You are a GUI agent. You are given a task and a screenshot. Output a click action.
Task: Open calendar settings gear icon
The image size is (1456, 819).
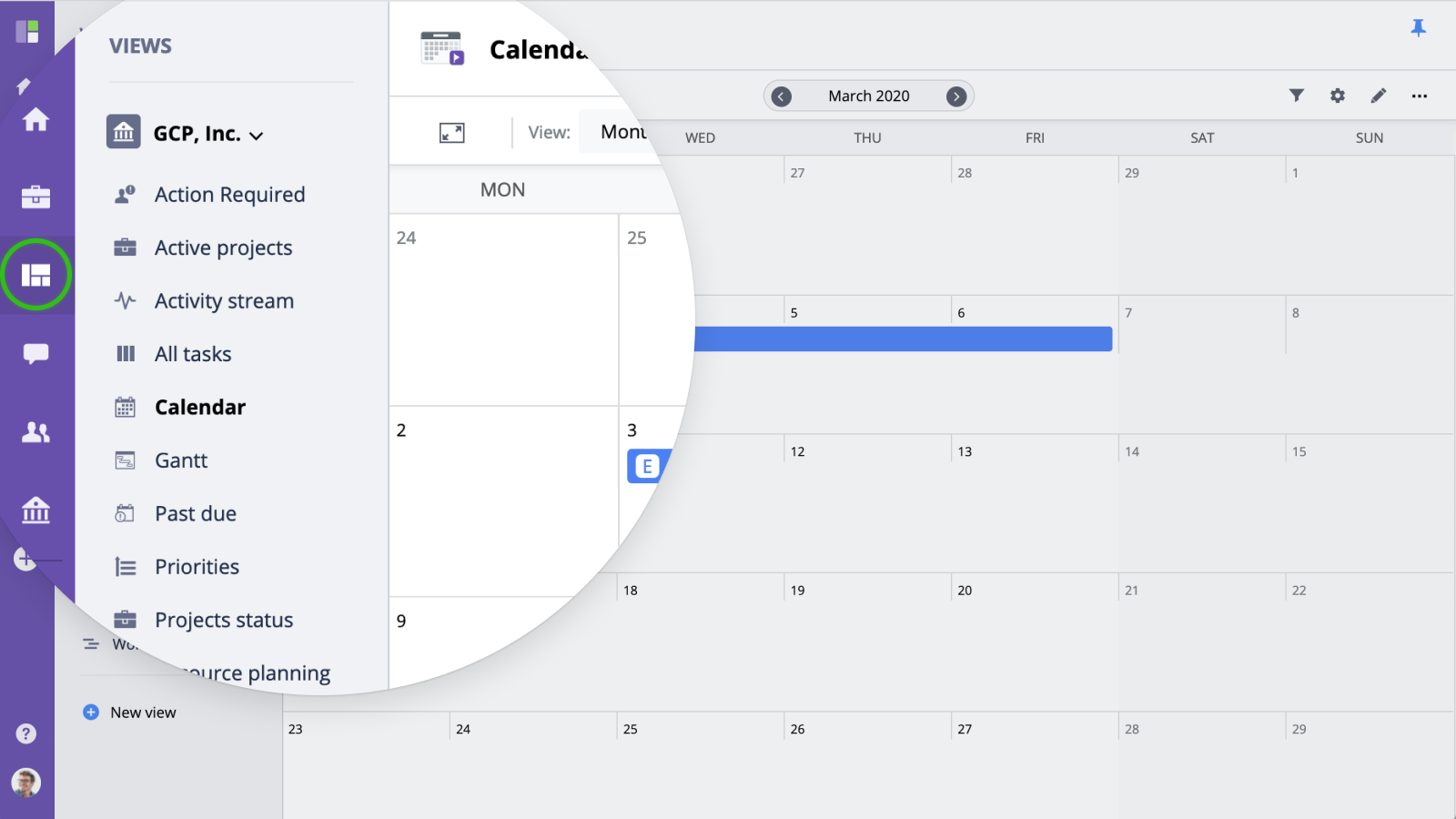(x=1337, y=96)
